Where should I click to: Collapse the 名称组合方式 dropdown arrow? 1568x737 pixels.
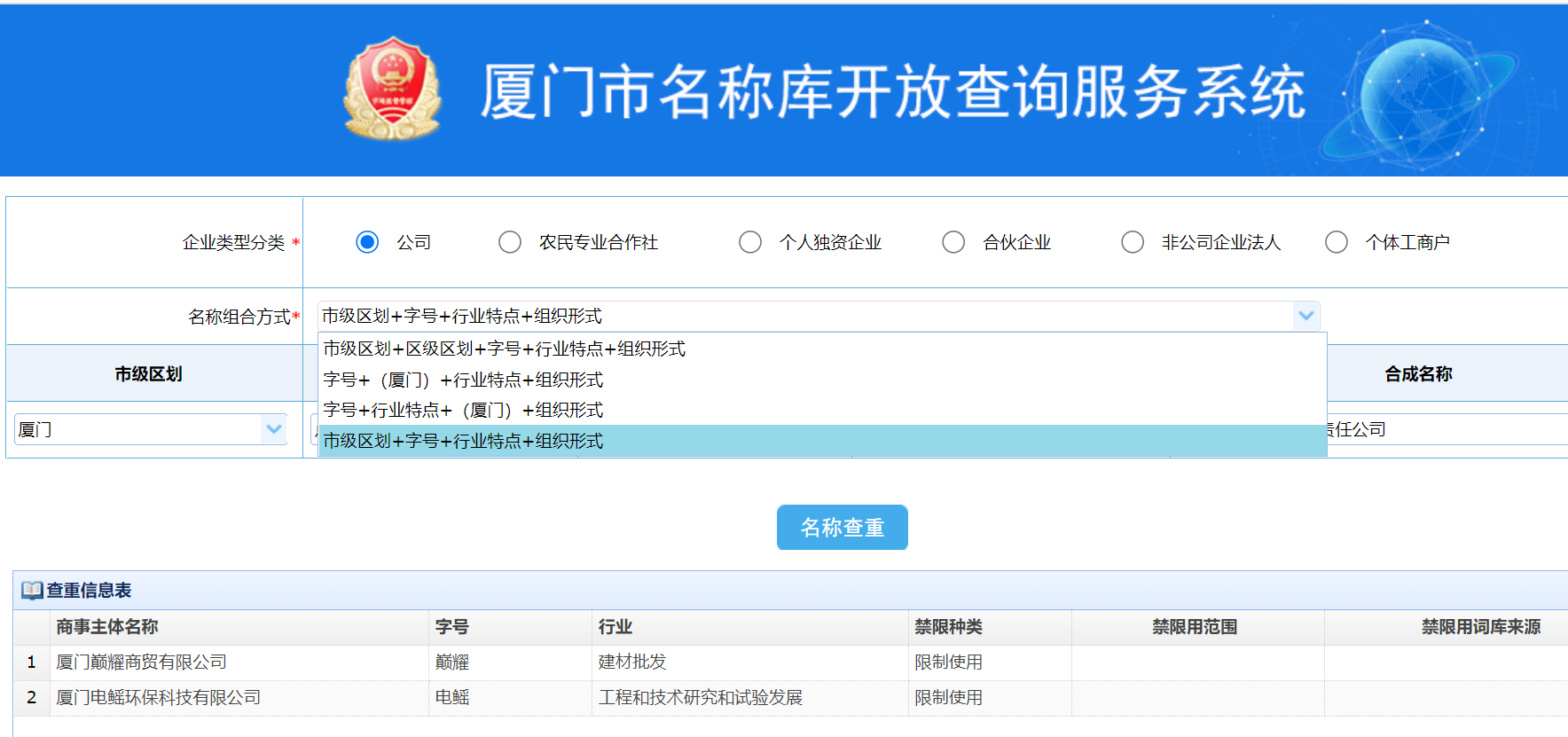coord(1306,316)
